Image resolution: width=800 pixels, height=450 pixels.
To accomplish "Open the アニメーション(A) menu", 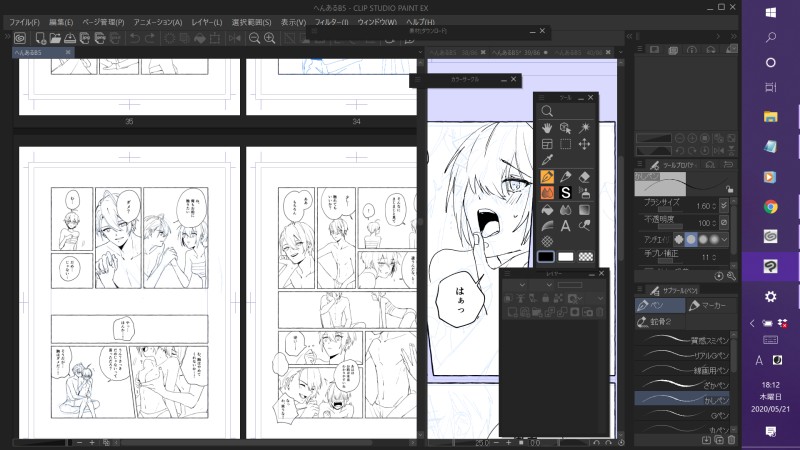I will click(x=158, y=22).
